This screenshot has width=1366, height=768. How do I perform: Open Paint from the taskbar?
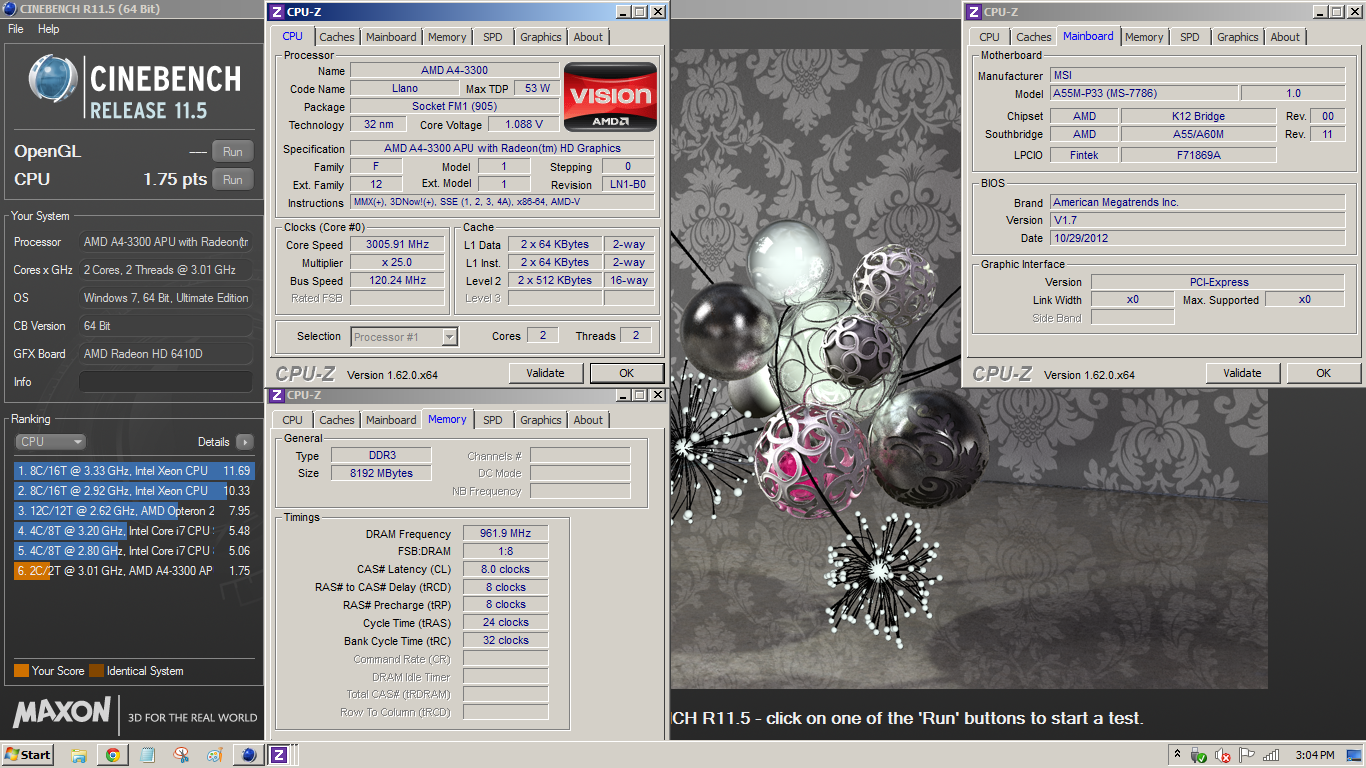(214, 755)
